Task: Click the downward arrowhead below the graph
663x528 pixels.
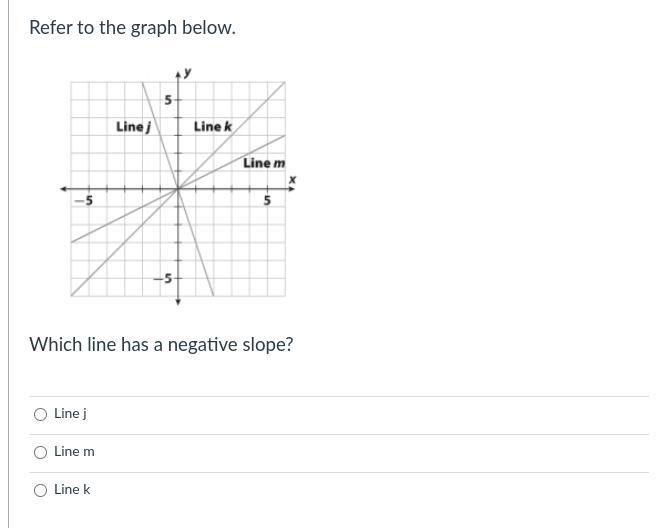Action: [x=178, y=301]
